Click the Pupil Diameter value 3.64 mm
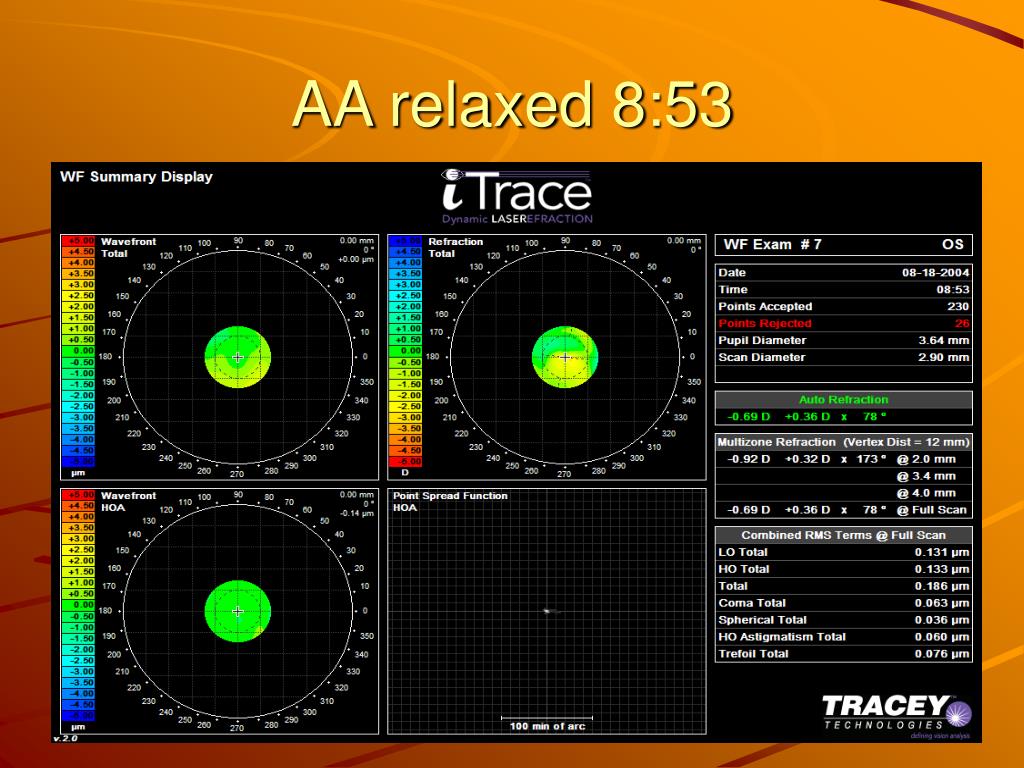Viewport: 1024px width, 768px height. (x=944, y=340)
